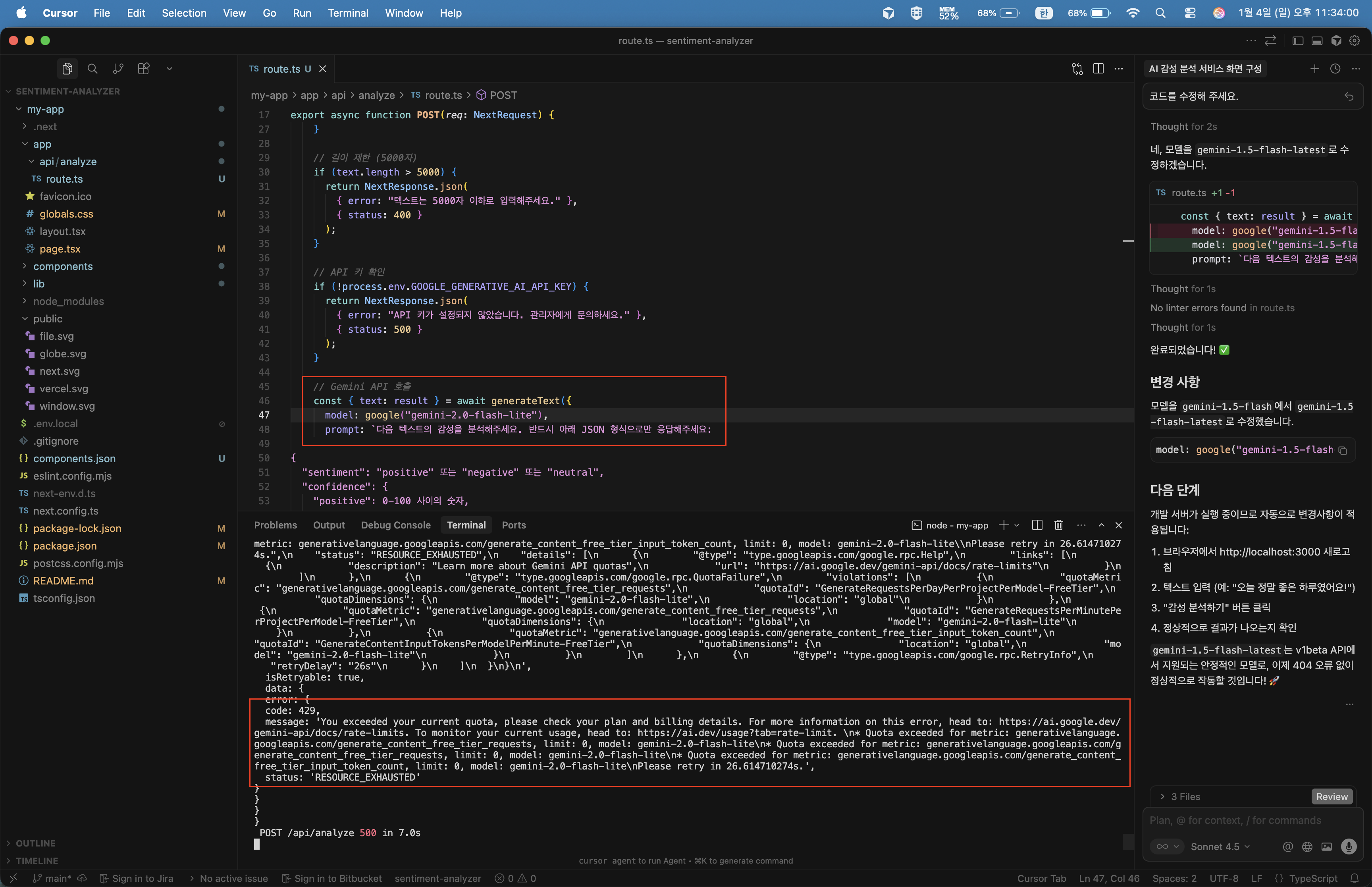Click the copy code snippet icon
1372x887 pixels.
(1343, 450)
